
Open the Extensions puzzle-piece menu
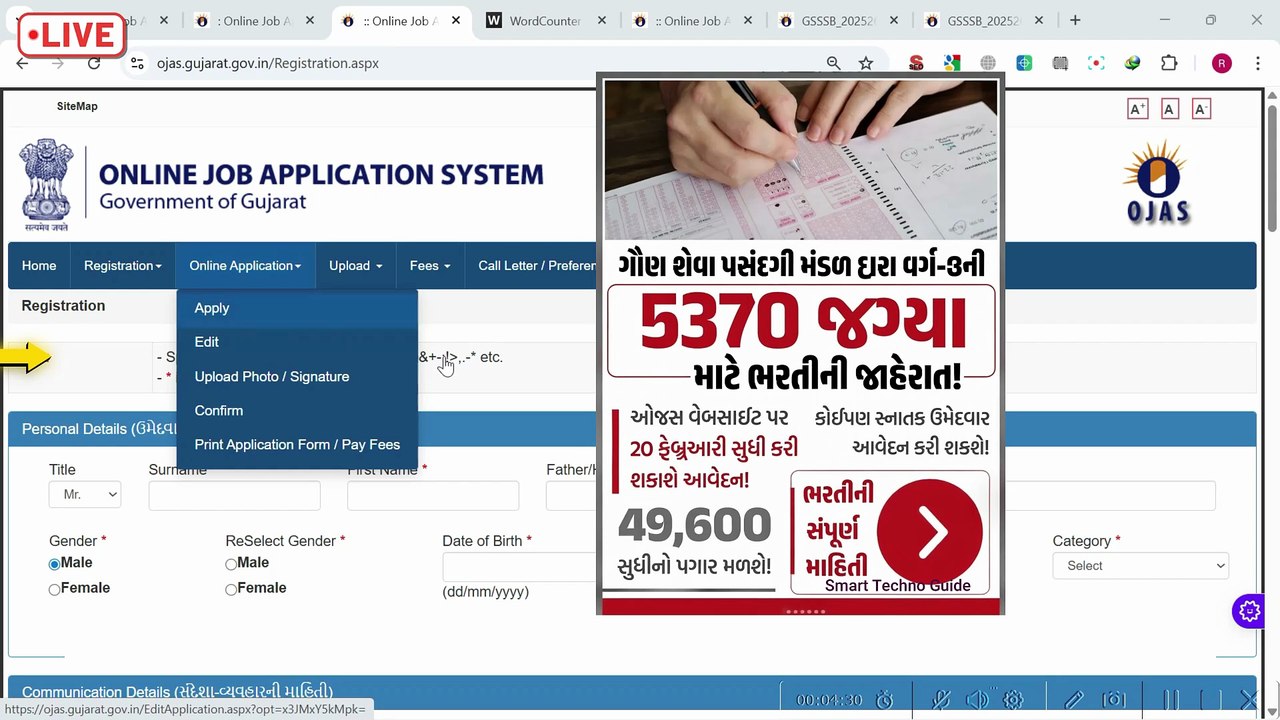tap(1169, 63)
